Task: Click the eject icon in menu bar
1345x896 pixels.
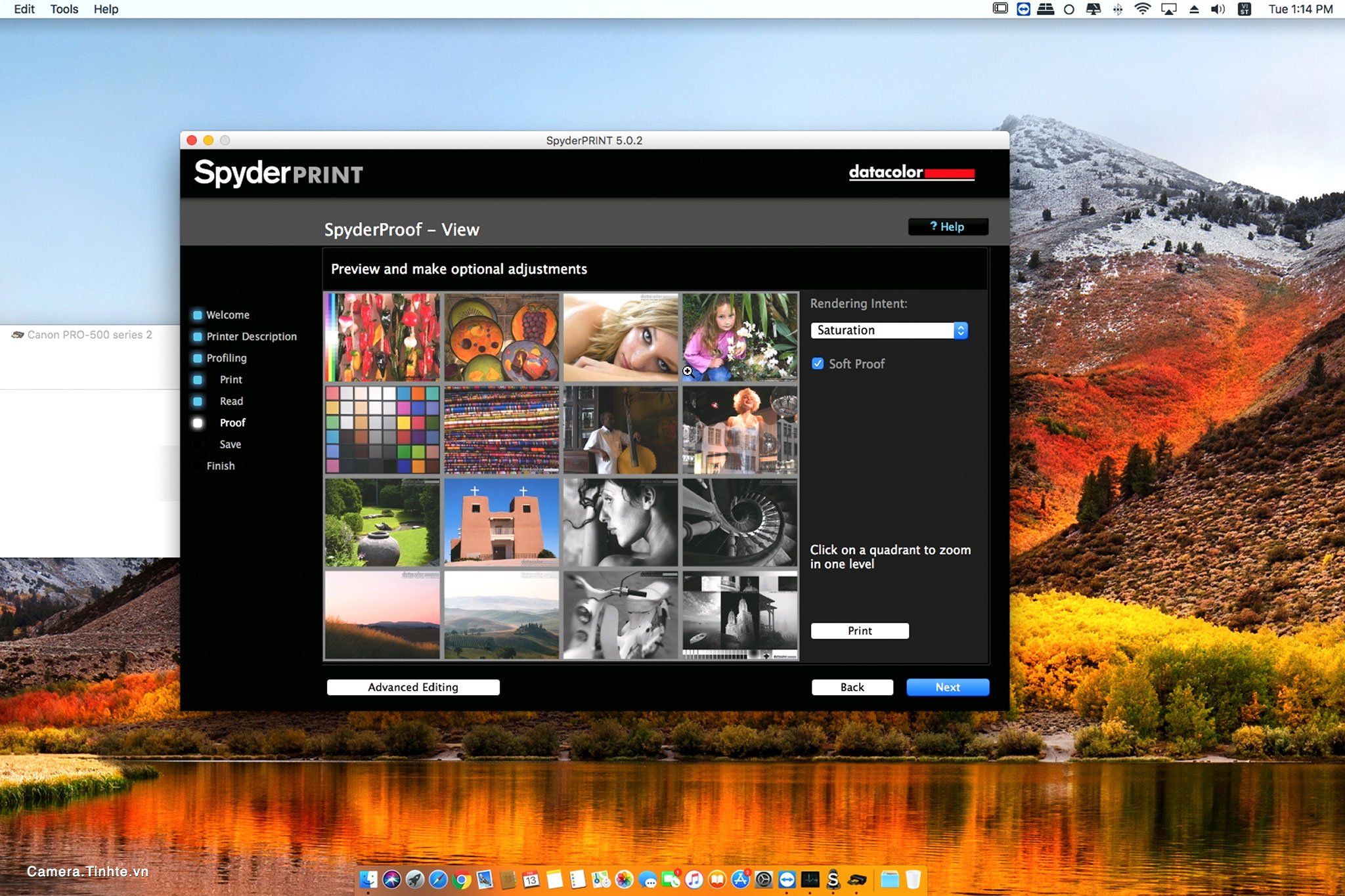Action: (1194, 9)
